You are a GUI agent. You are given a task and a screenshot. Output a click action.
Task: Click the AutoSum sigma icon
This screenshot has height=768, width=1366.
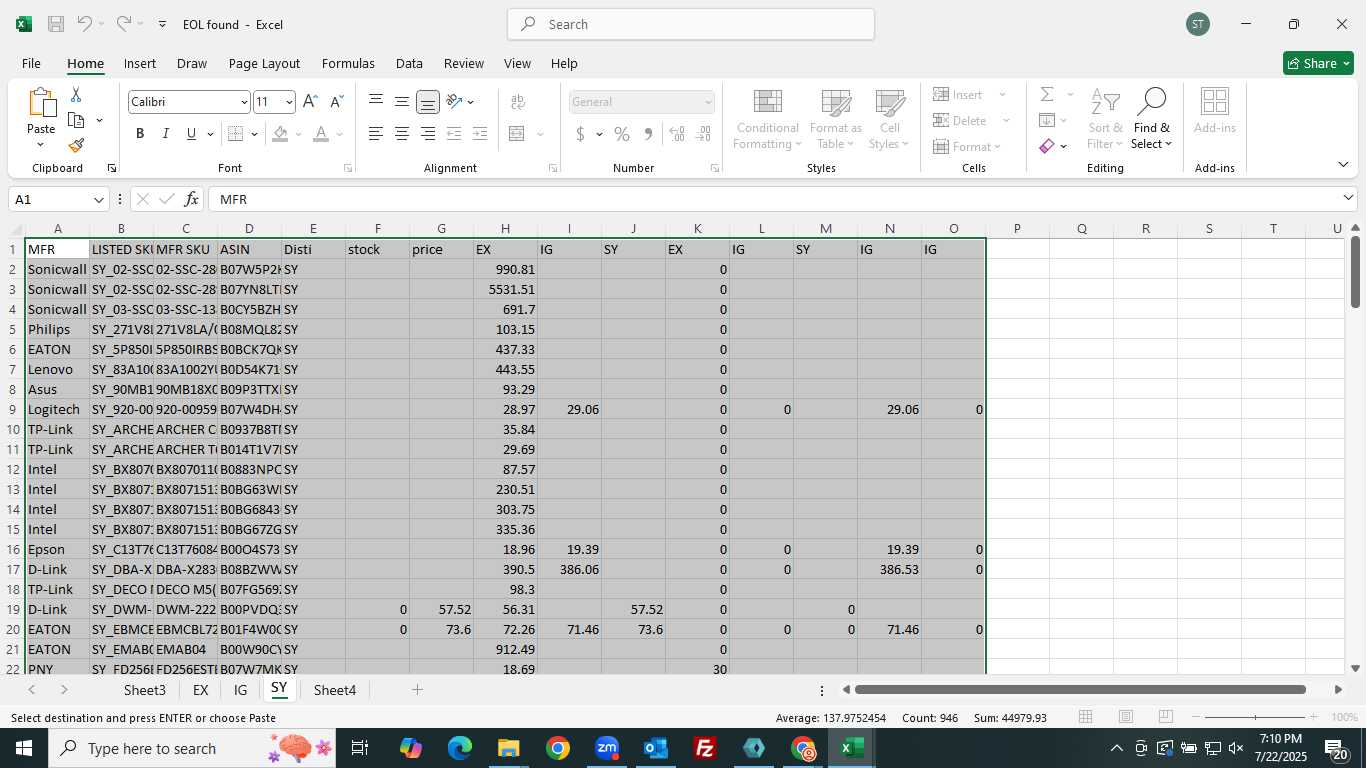tap(1047, 94)
